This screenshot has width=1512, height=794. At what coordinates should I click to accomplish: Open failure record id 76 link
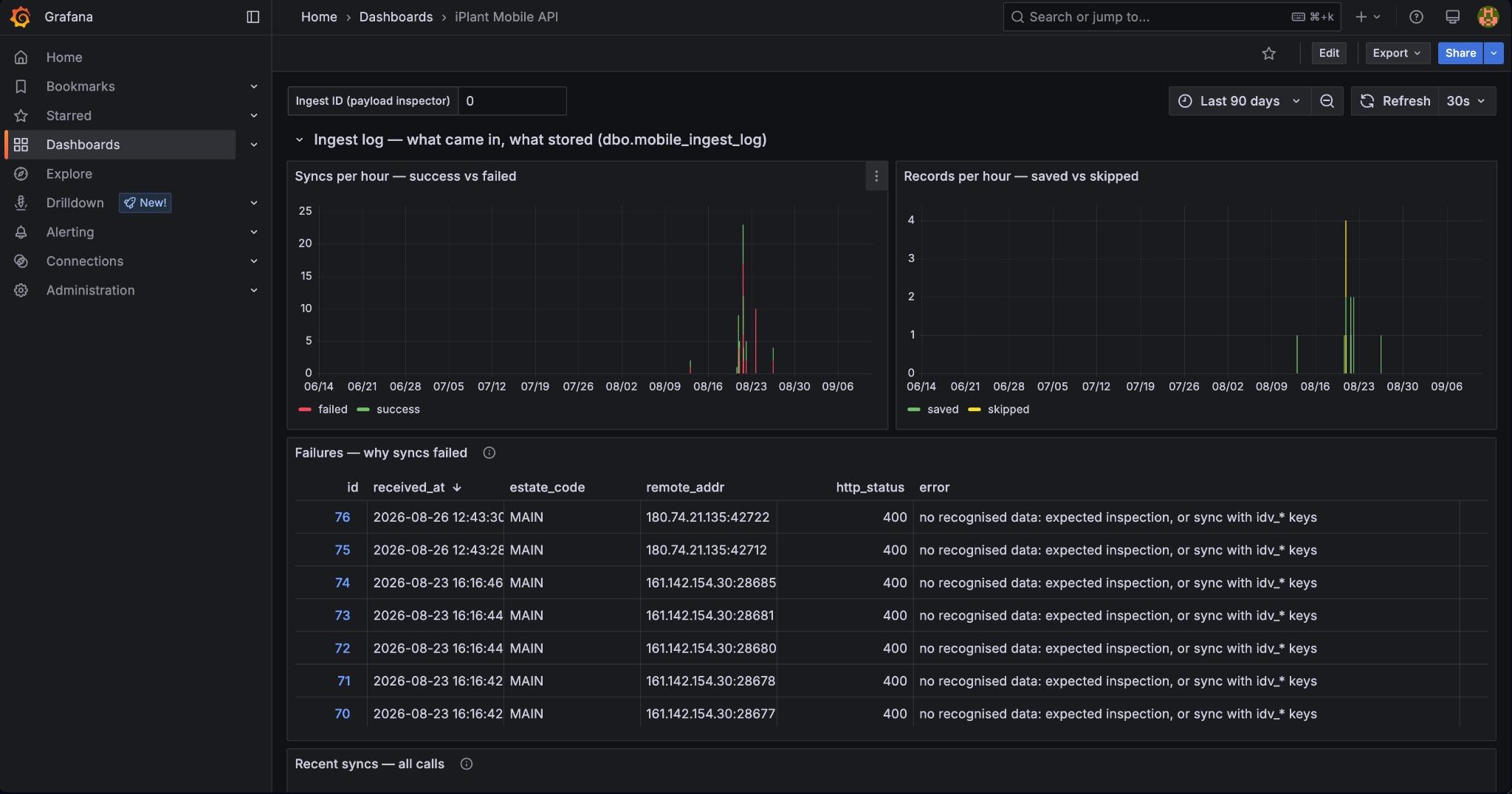coord(342,517)
